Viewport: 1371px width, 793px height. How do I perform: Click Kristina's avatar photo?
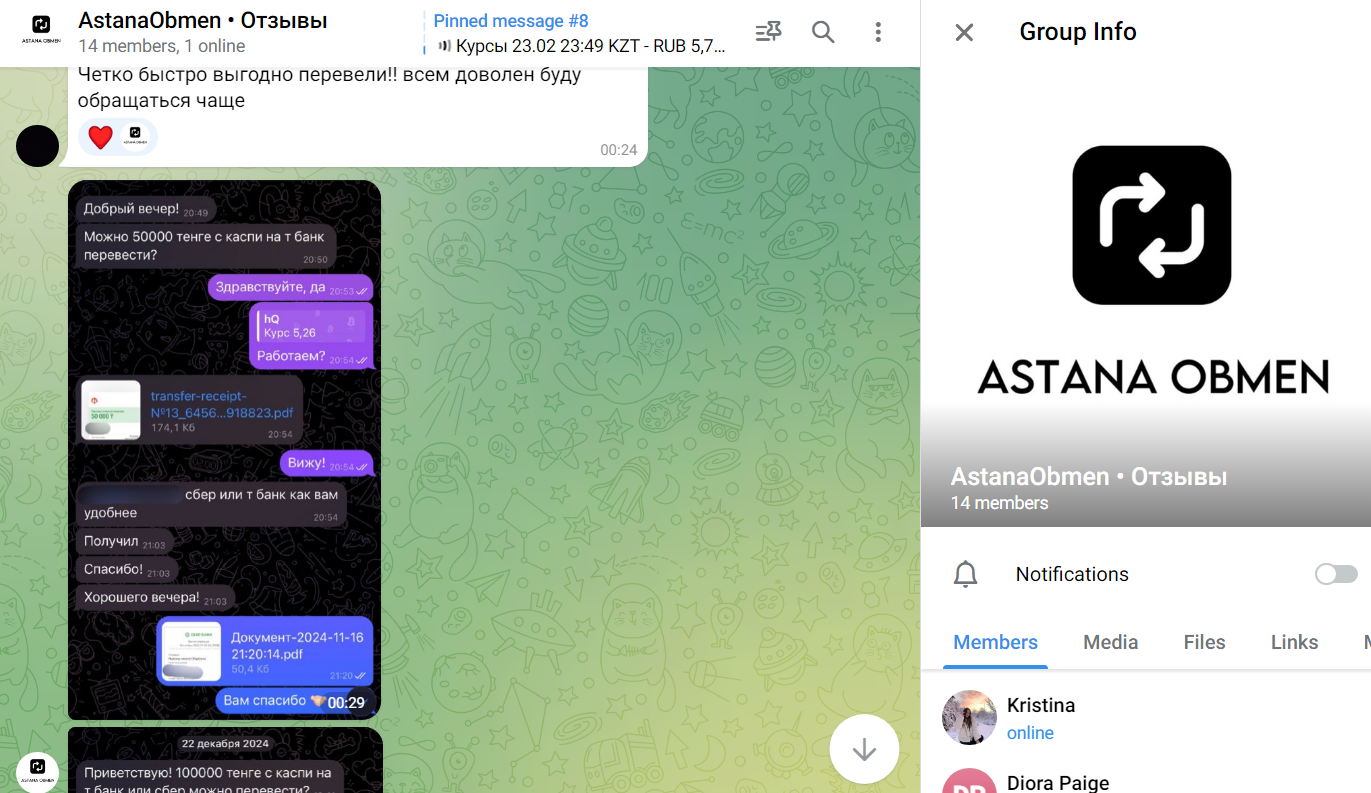[969, 718]
